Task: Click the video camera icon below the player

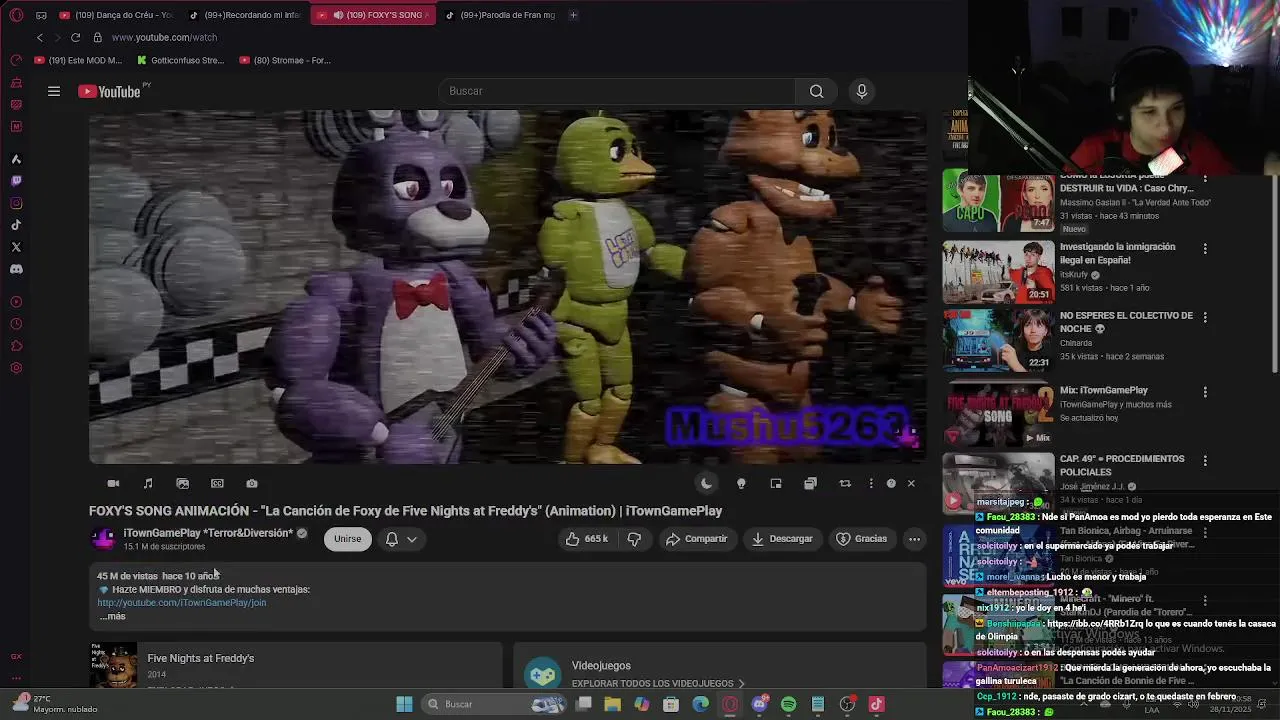Action: point(113,484)
